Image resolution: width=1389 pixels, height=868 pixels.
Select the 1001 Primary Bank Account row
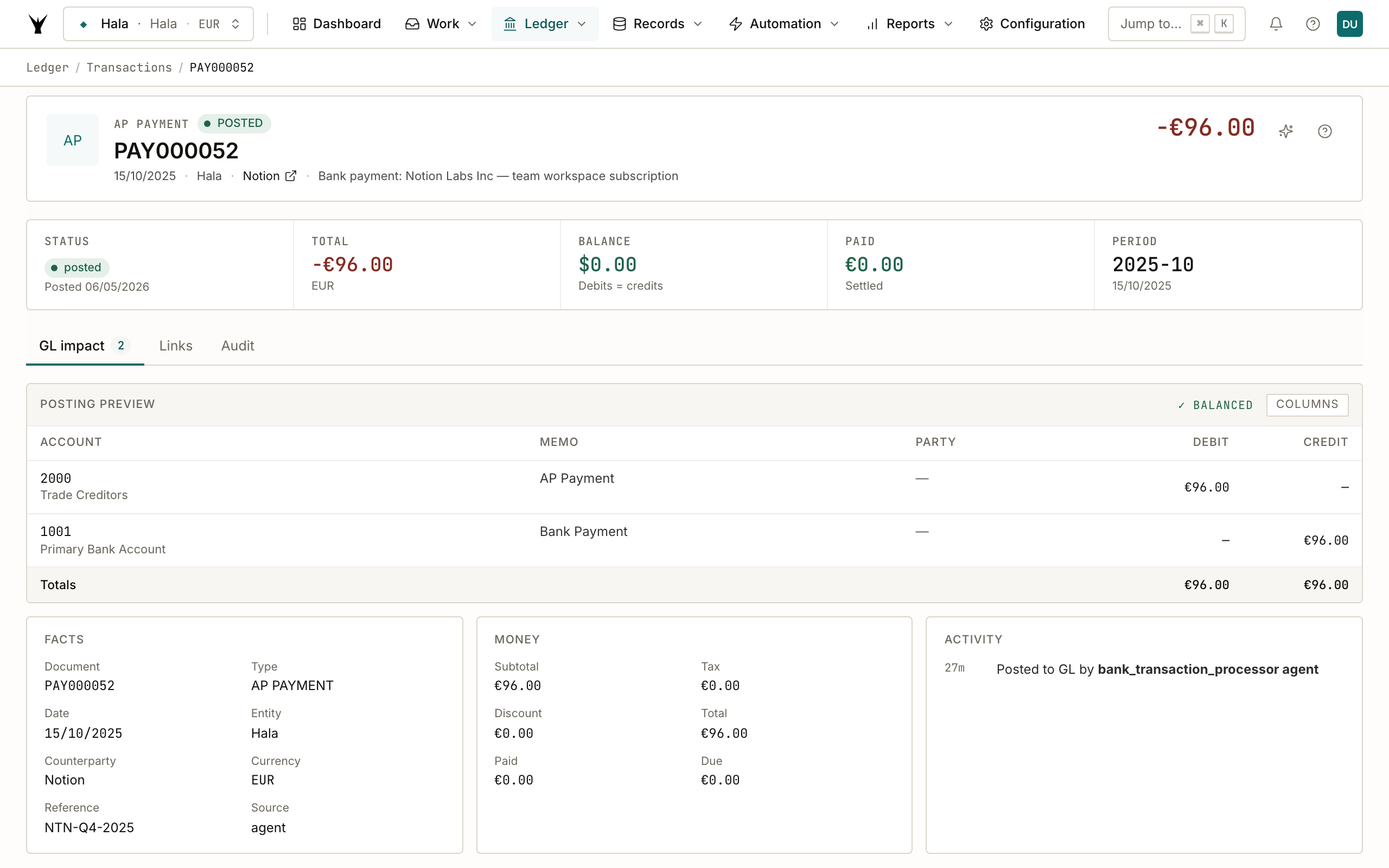pyautogui.click(x=694, y=541)
